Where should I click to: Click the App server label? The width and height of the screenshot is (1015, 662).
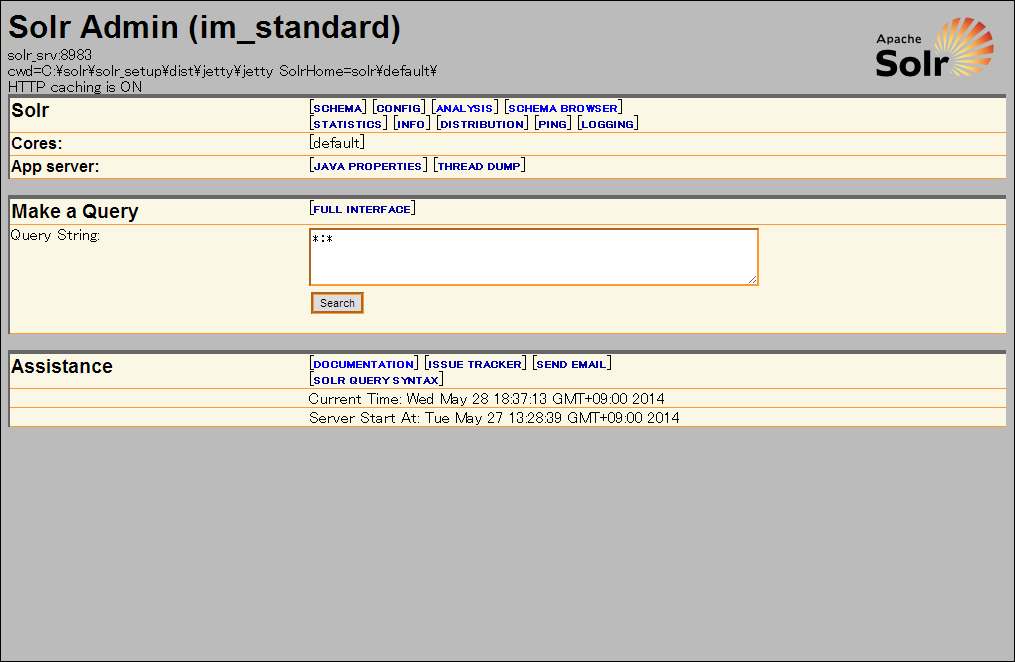coord(55,166)
